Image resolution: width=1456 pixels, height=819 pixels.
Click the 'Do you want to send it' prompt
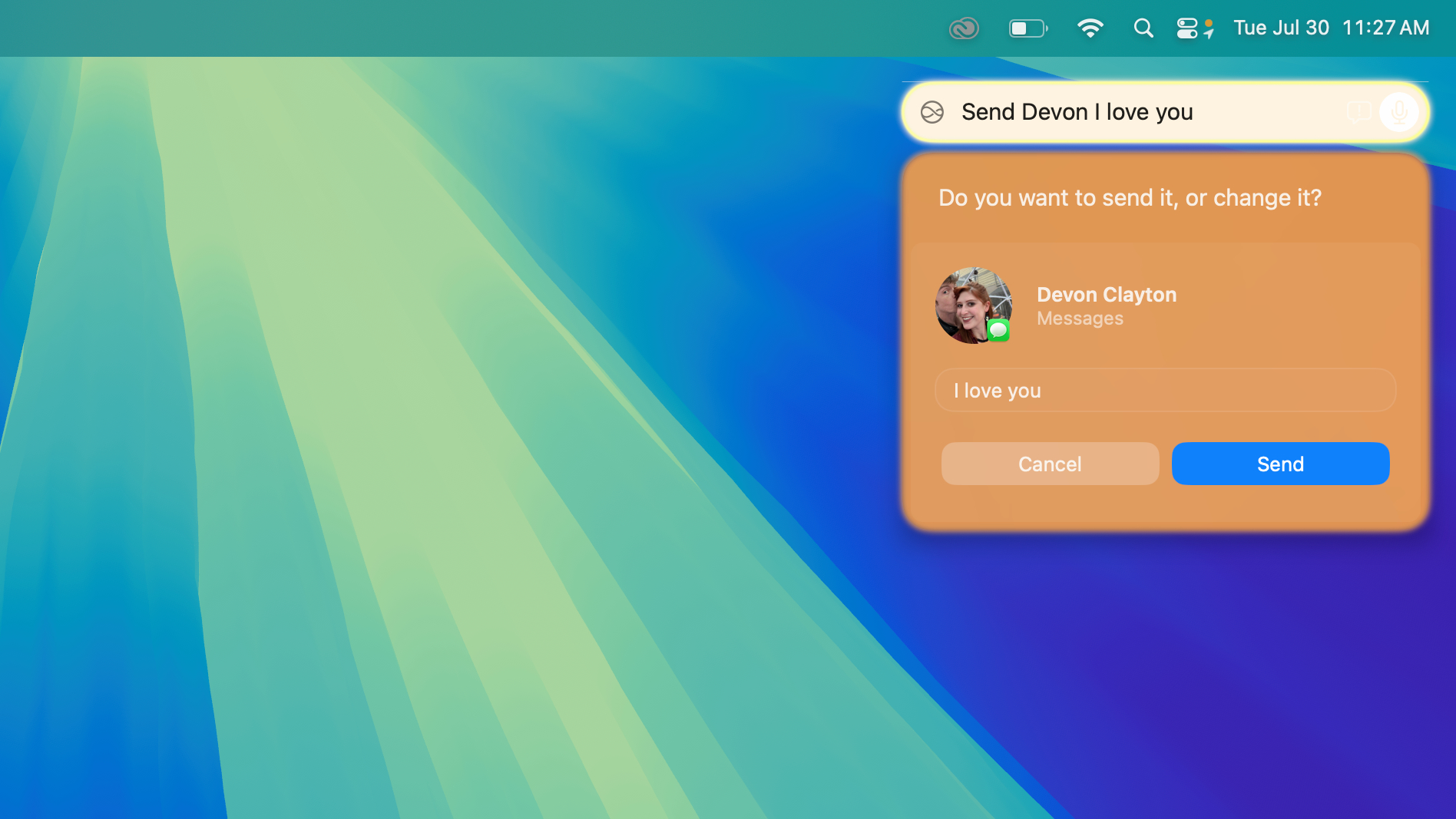(x=1130, y=198)
